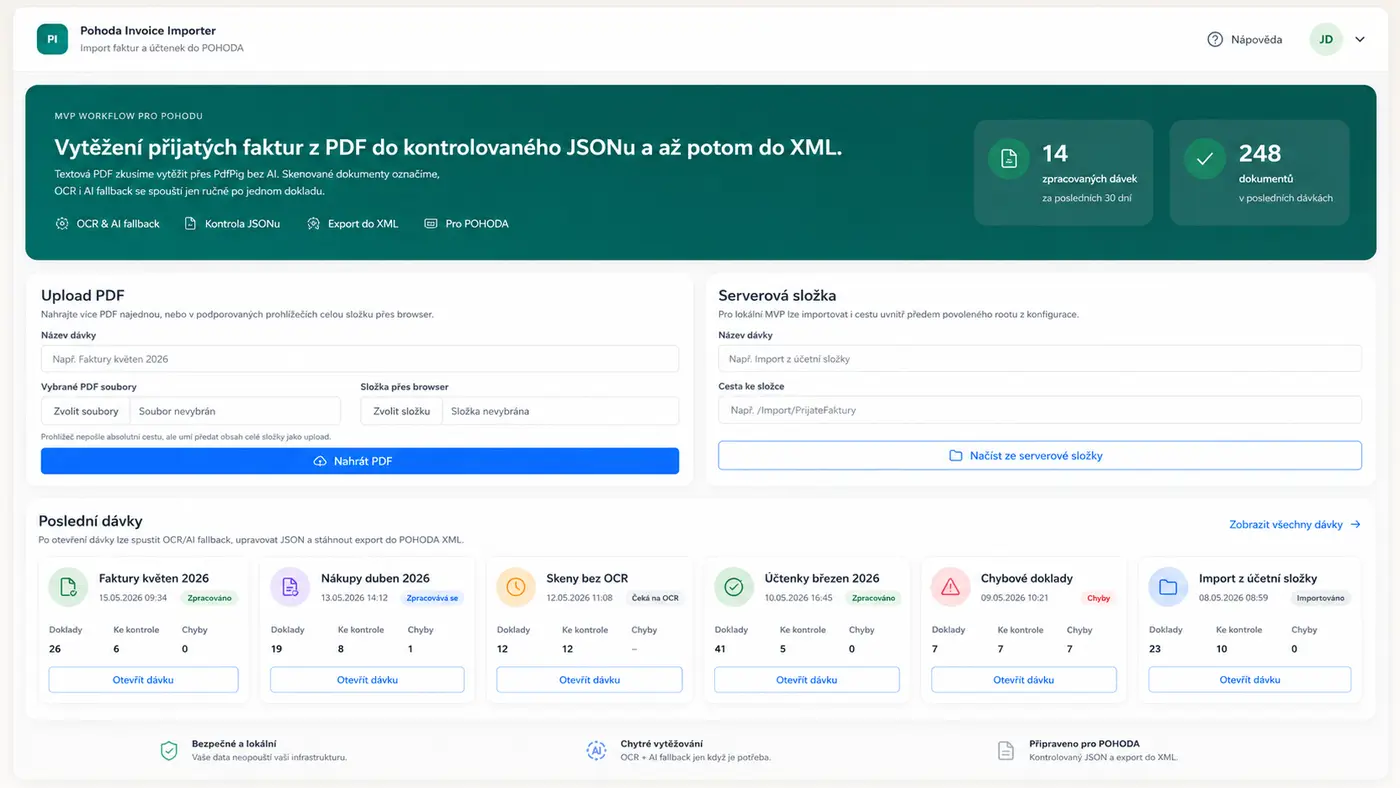
Task: Click the OCR & AI fallback icon
Action: pyautogui.click(x=62, y=224)
